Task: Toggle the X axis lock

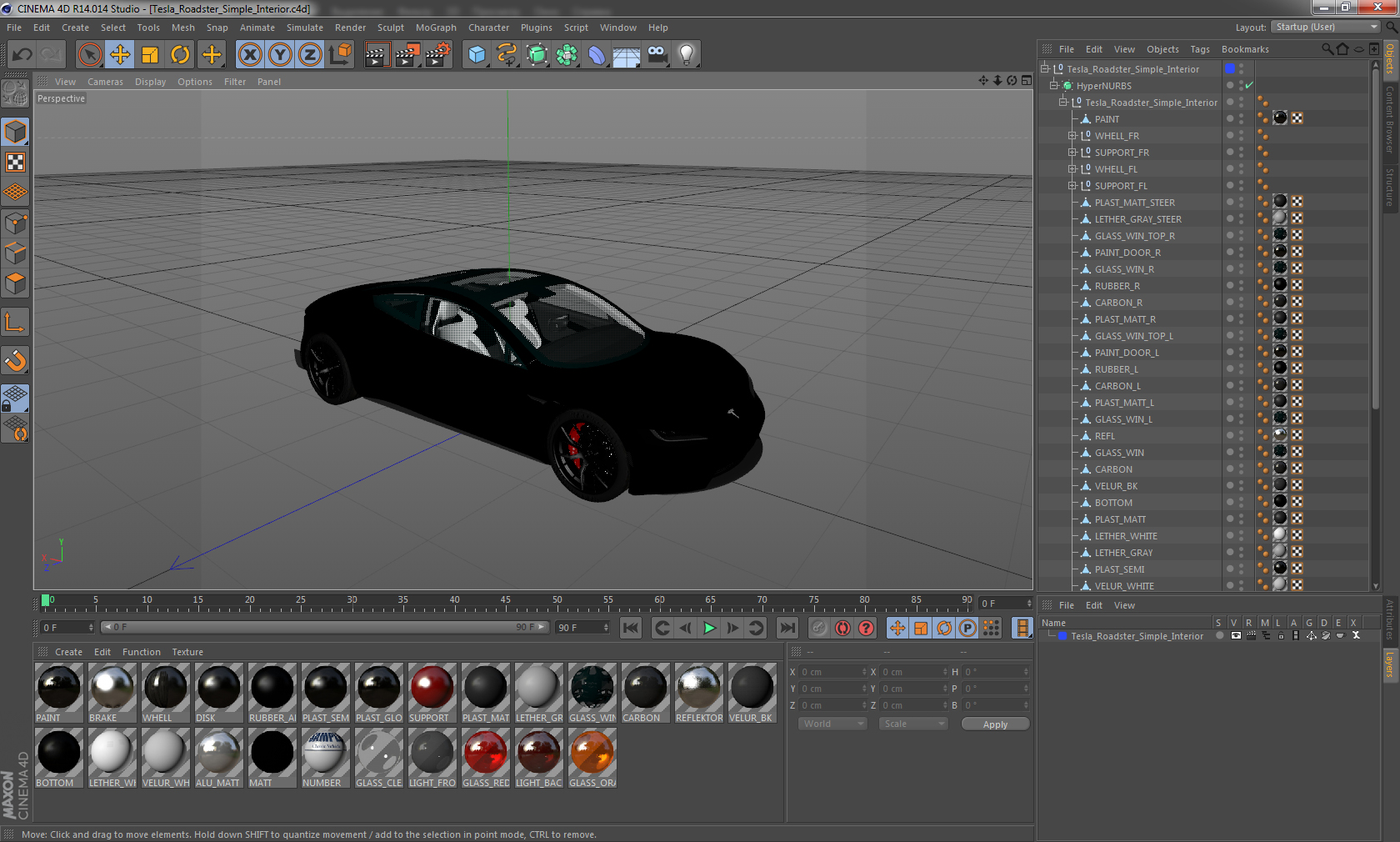Action: (249, 55)
